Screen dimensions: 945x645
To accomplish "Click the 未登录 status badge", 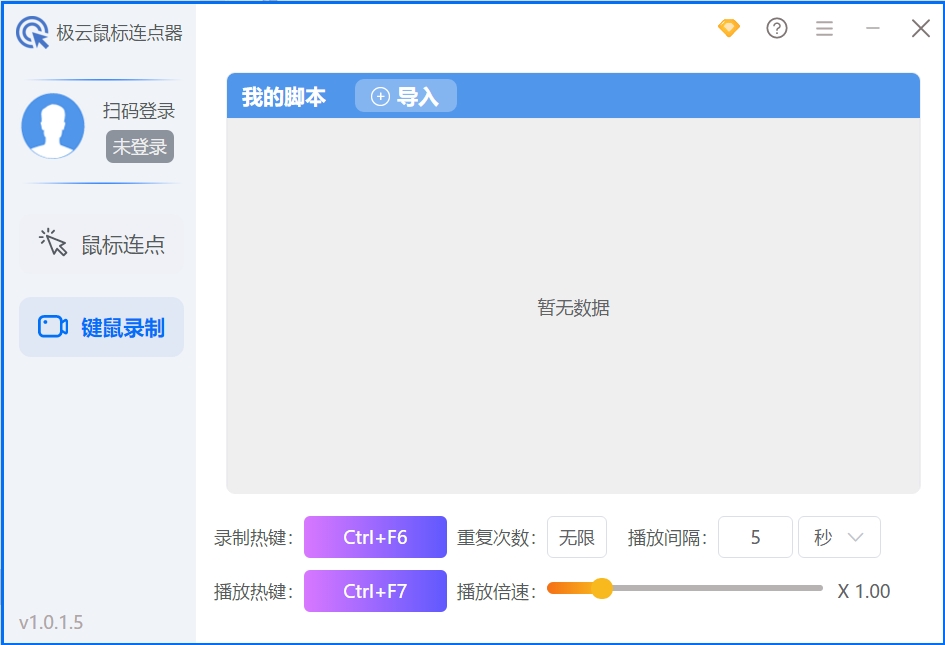I will tap(140, 146).
